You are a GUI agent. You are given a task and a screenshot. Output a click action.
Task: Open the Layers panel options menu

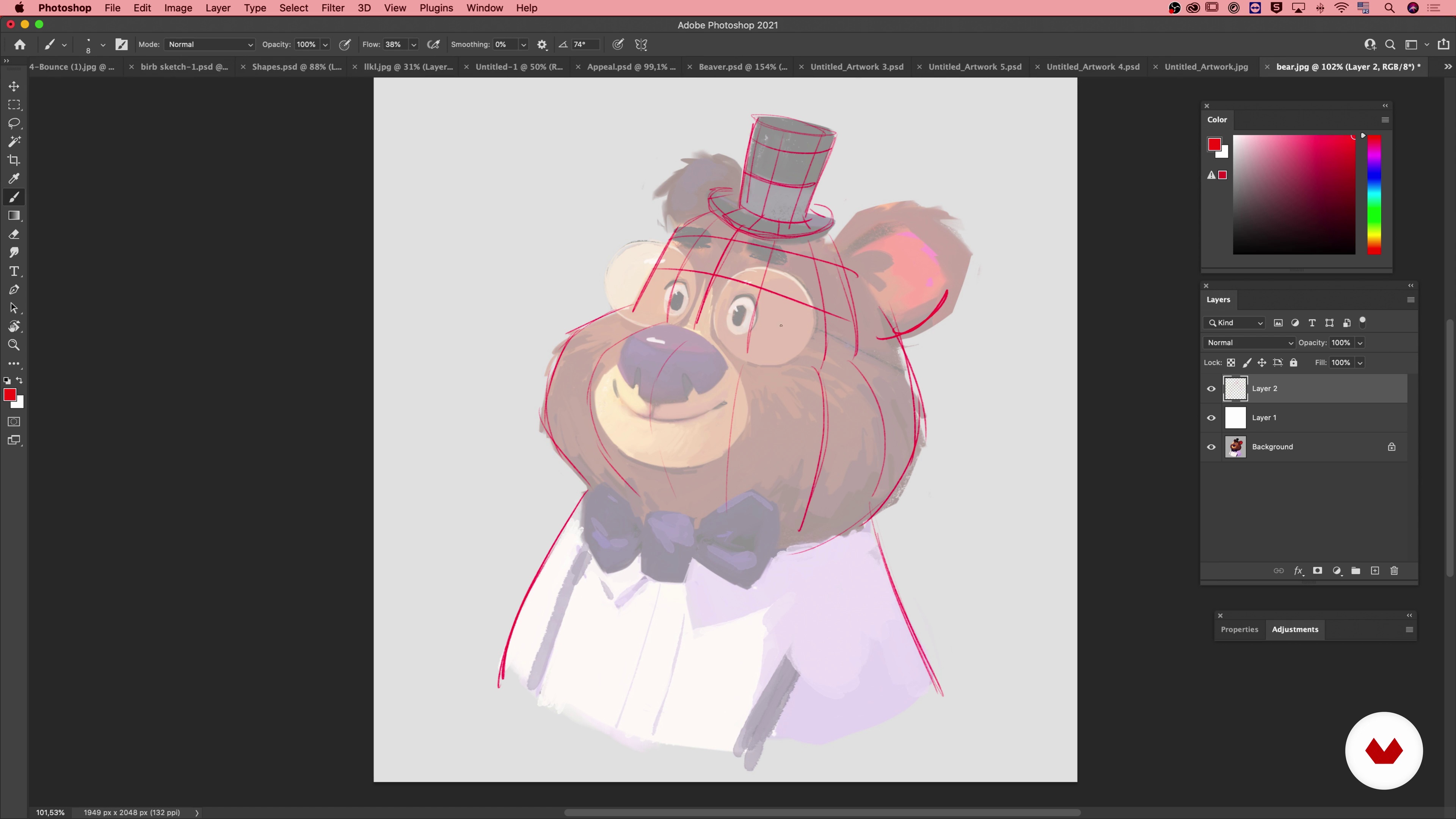pyautogui.click(x=1410, y=300)
